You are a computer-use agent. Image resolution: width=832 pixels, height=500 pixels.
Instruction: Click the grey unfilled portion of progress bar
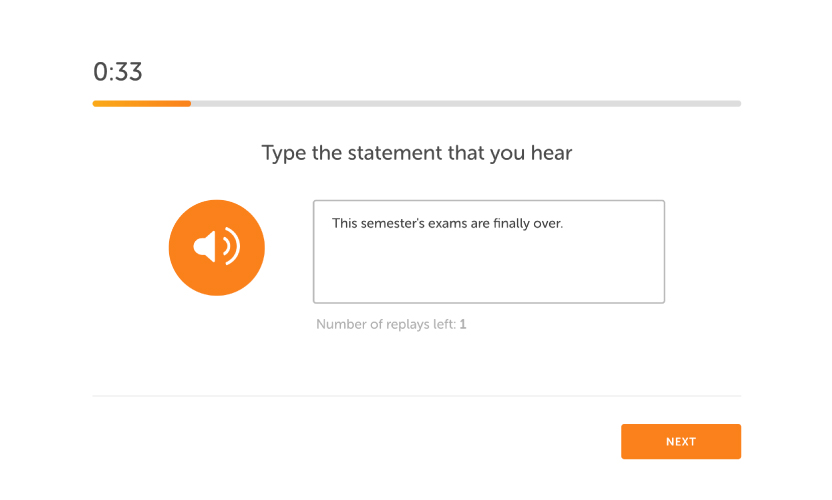pyautogui.click(x=466, y=104)
